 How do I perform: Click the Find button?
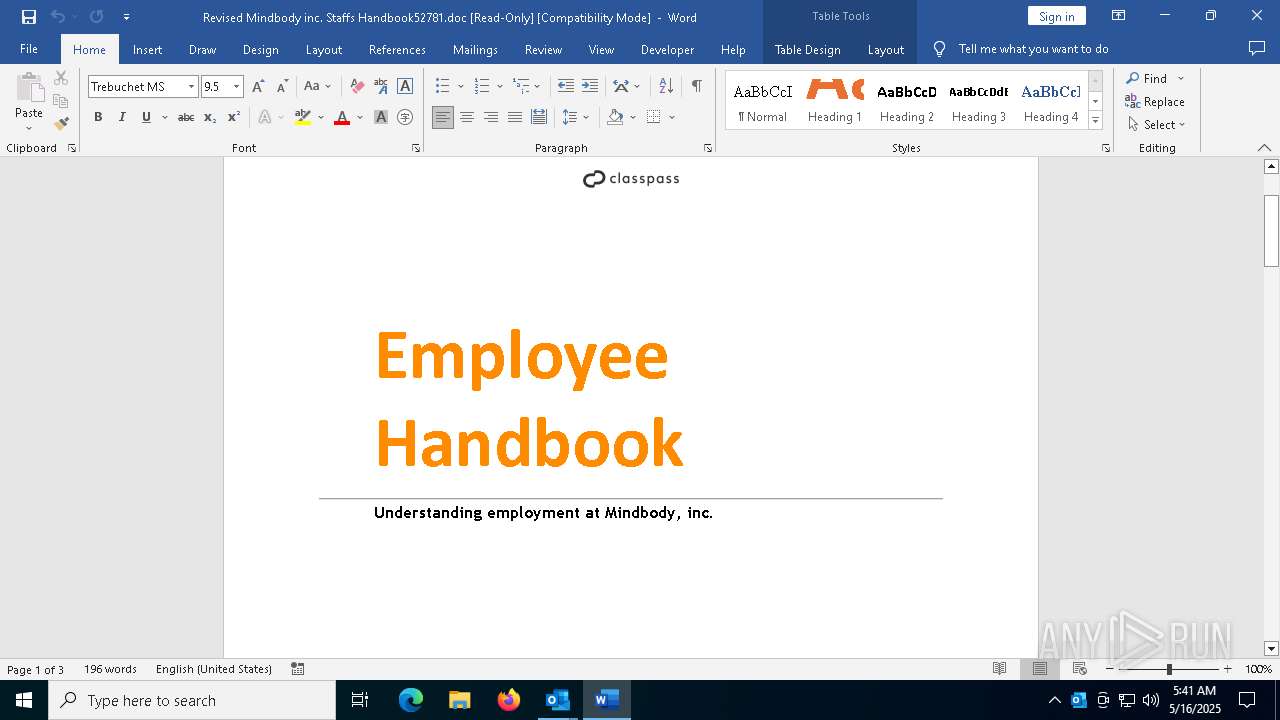1147,78
